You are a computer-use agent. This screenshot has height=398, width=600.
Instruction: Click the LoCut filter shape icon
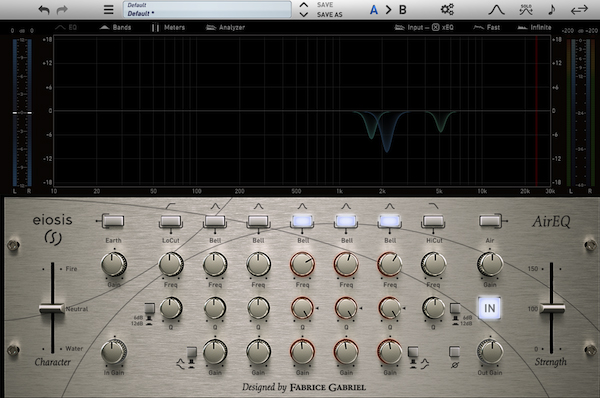171,206
